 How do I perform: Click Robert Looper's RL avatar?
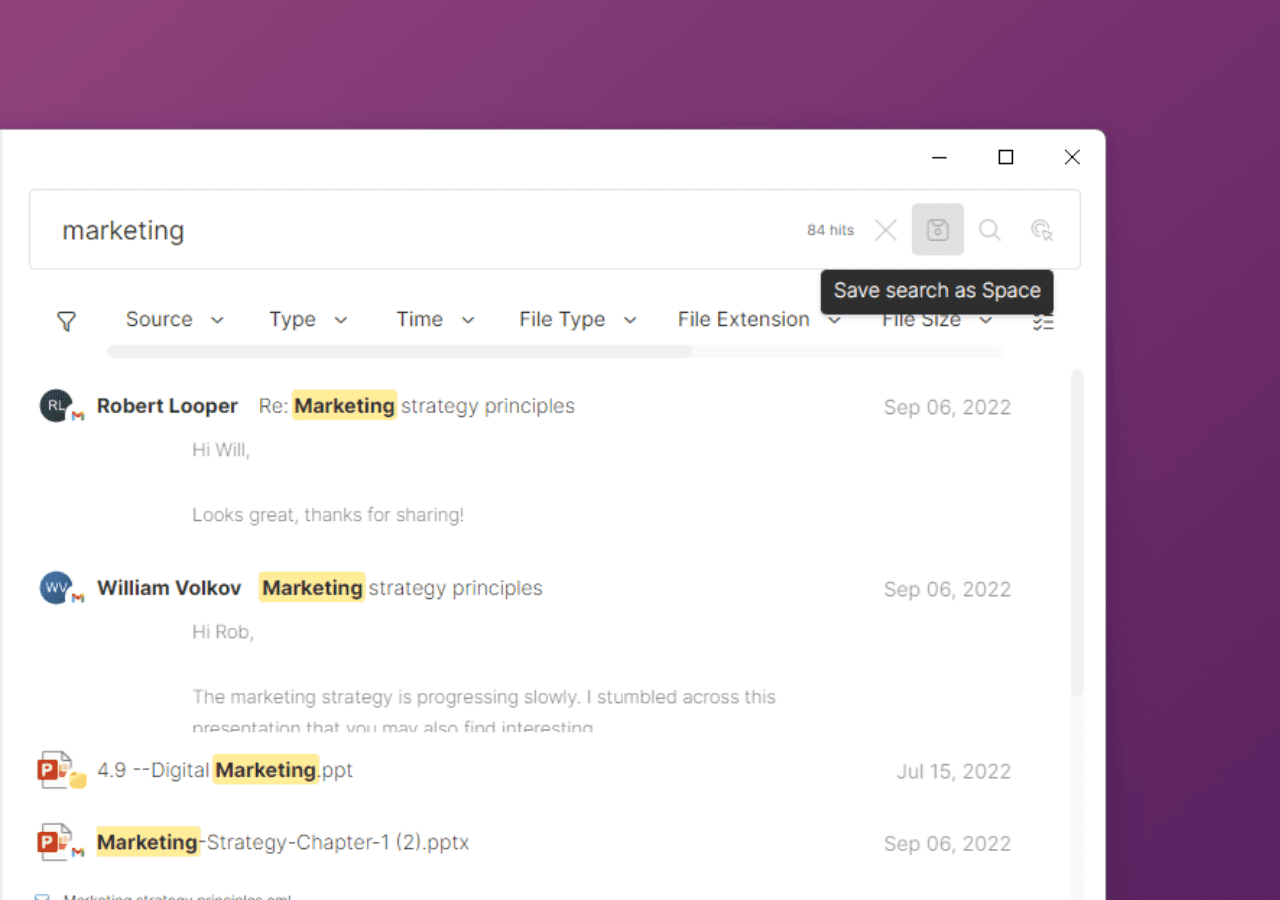56,406
